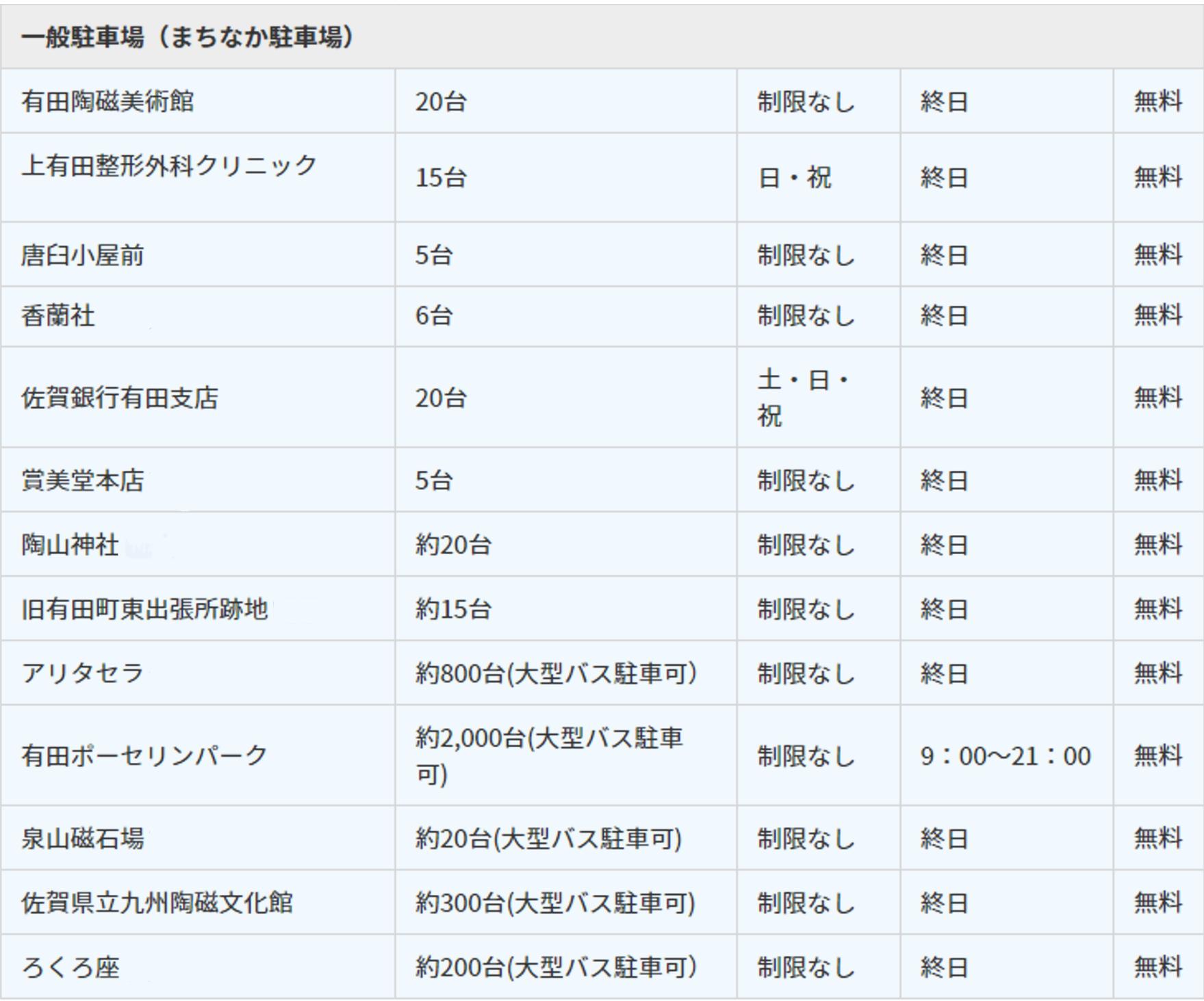Screen dimensions: 1204x1001
Task: Click 約800台(大型バス駐車可)
Action: (556, 673)
